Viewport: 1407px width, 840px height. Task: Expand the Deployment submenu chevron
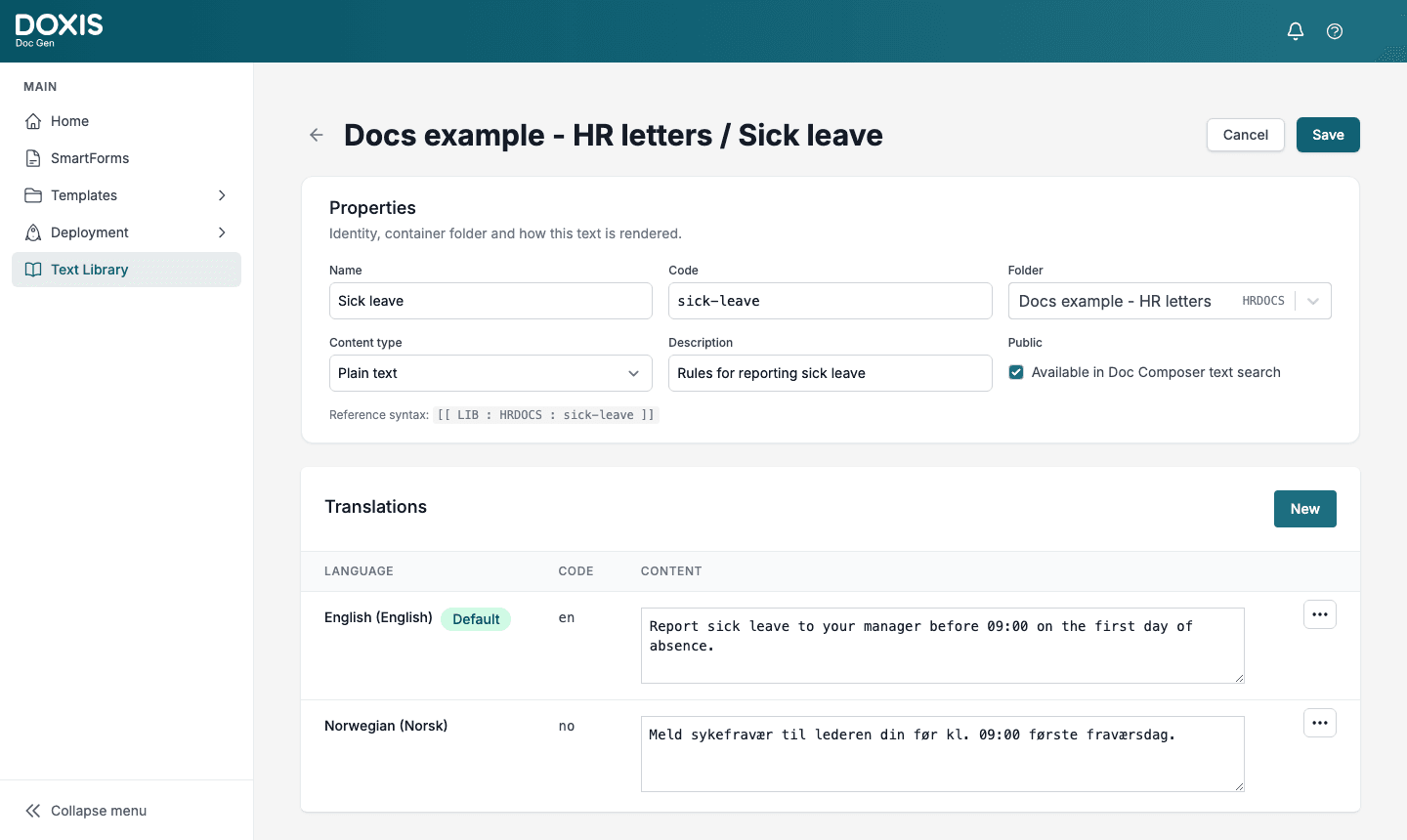coord(222,232)
